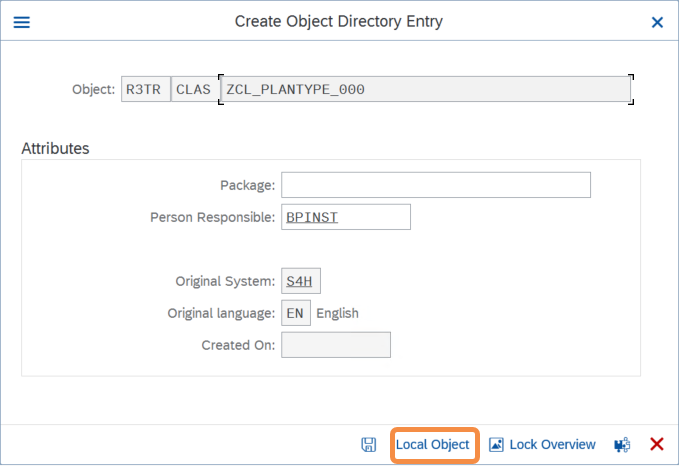
Task: Close the Create Object Directory Entry dialog
Action: pos(657,21)
